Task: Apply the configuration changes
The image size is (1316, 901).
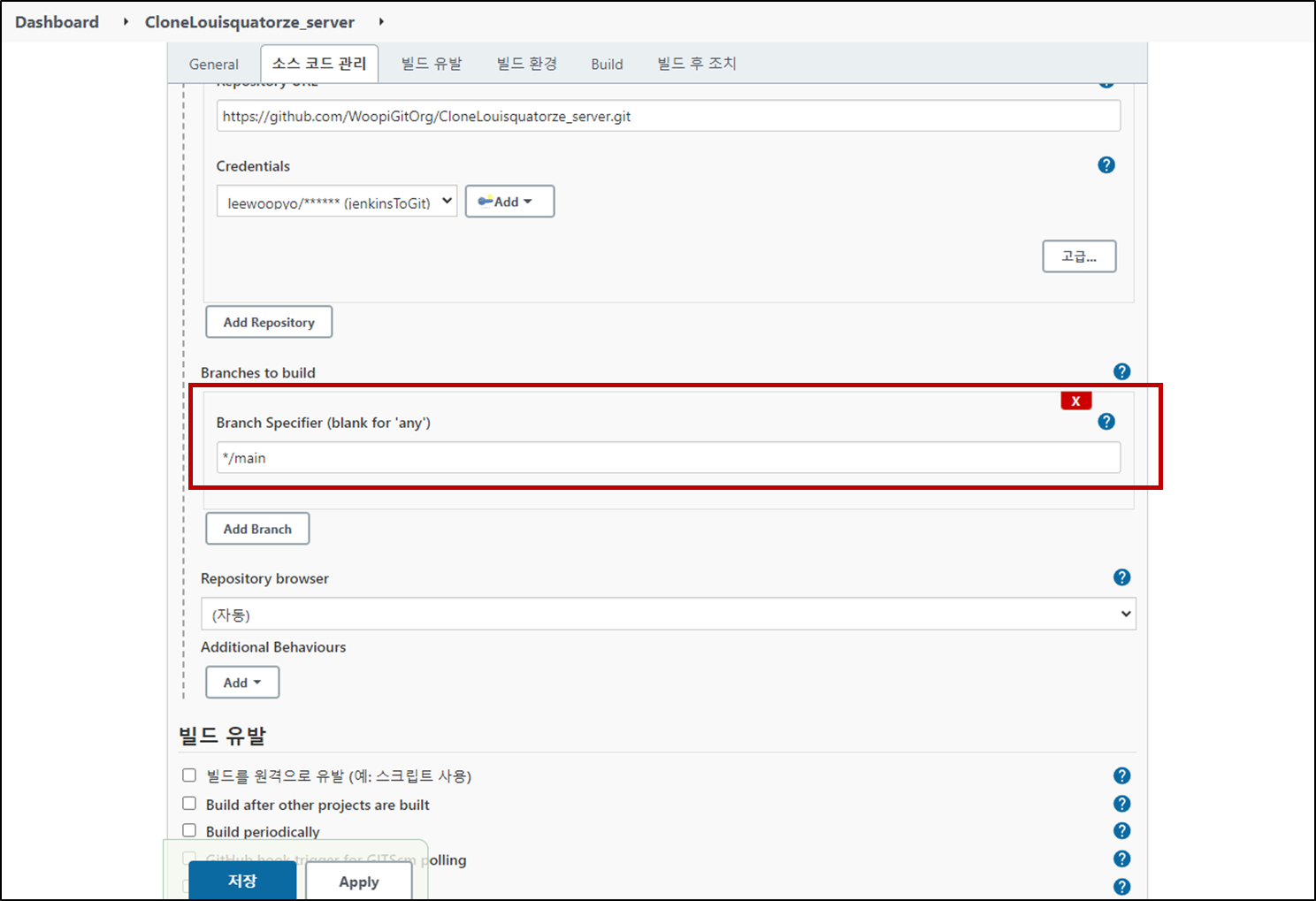Action: (359, 882)
